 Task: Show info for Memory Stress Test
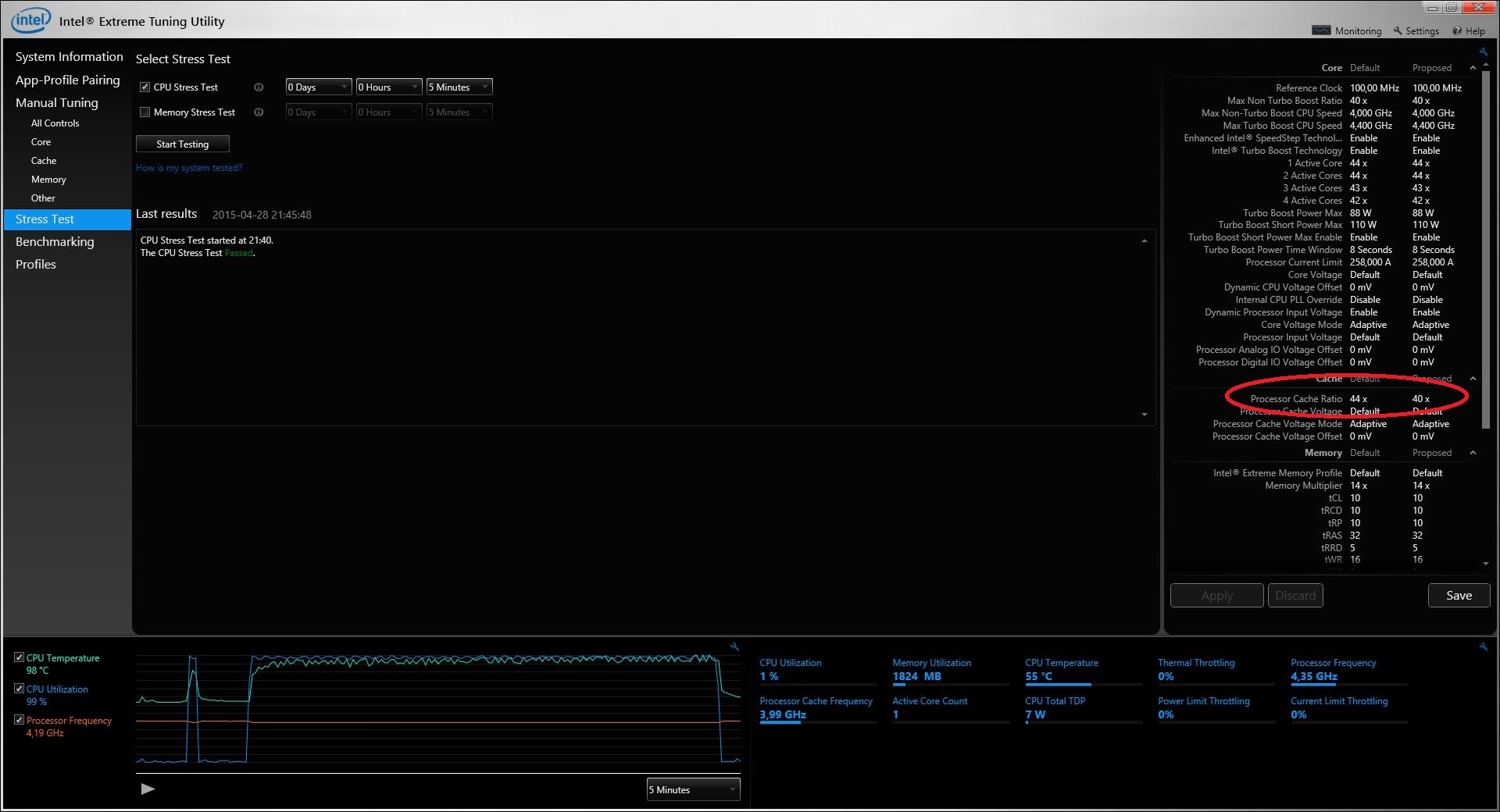259,112
